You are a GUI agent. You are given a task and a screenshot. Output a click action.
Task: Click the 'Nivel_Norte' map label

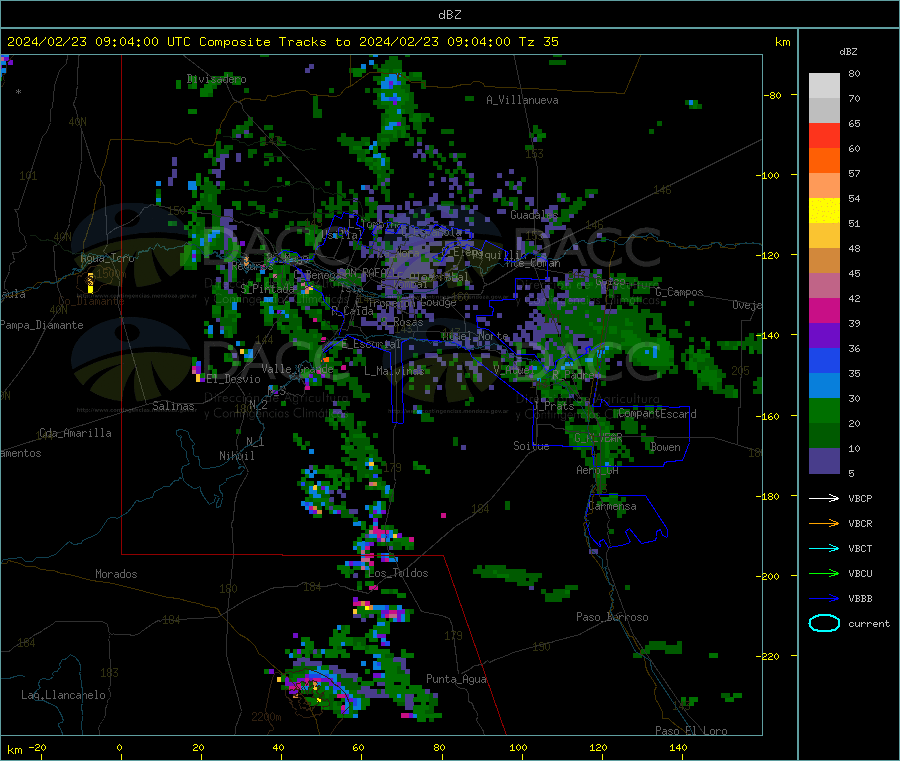(x=475, y=336)
